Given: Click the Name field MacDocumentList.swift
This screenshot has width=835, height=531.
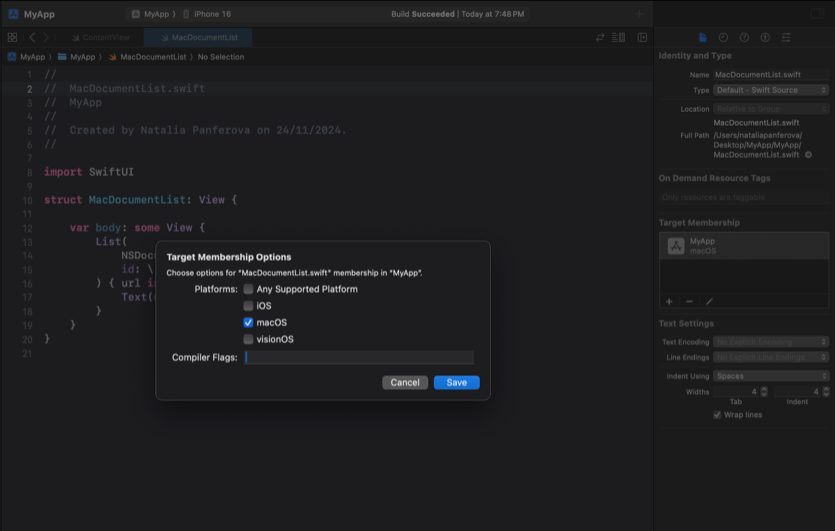Looking at the screenshot, I should 771,75.
